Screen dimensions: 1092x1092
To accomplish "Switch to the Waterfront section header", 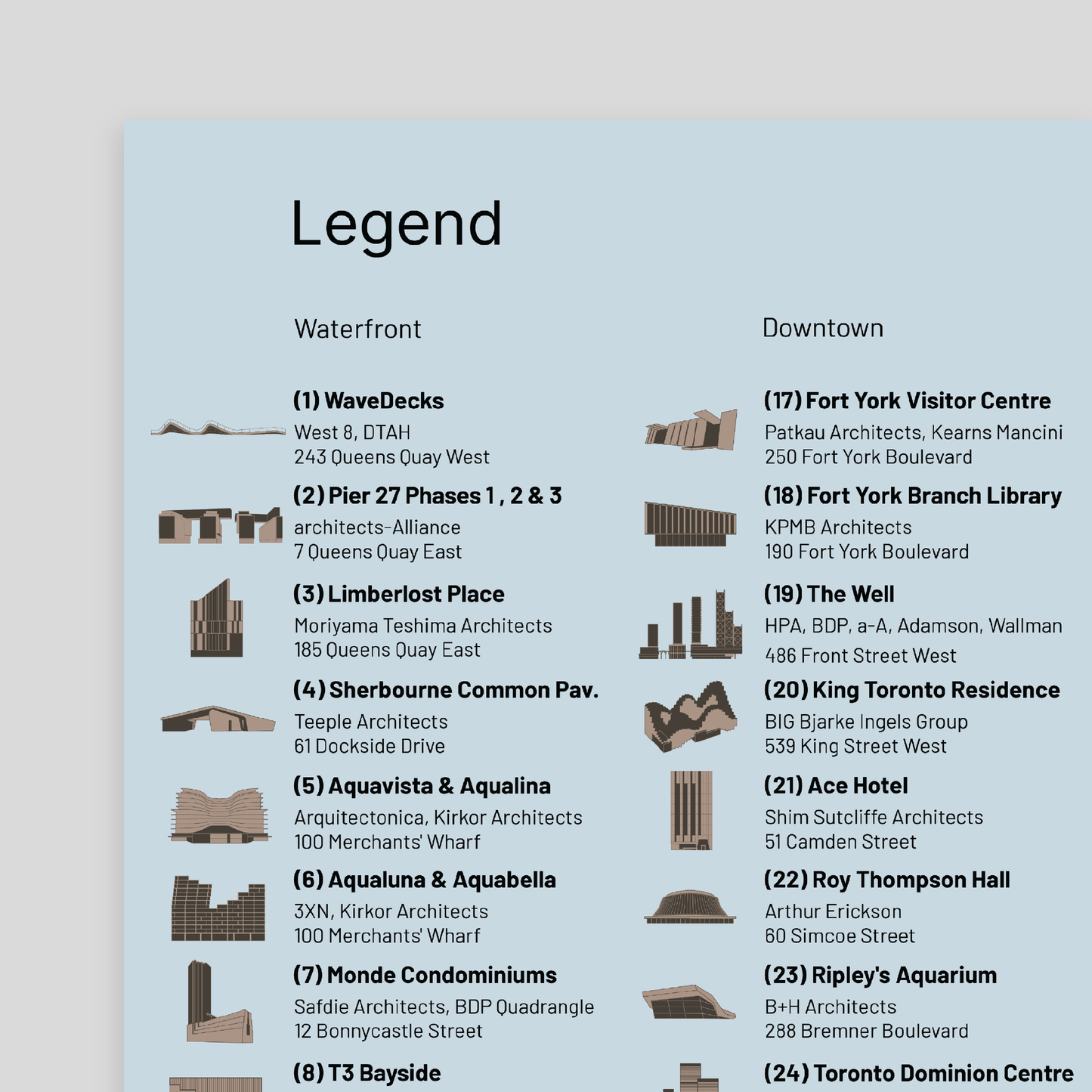I will point(357,329).
